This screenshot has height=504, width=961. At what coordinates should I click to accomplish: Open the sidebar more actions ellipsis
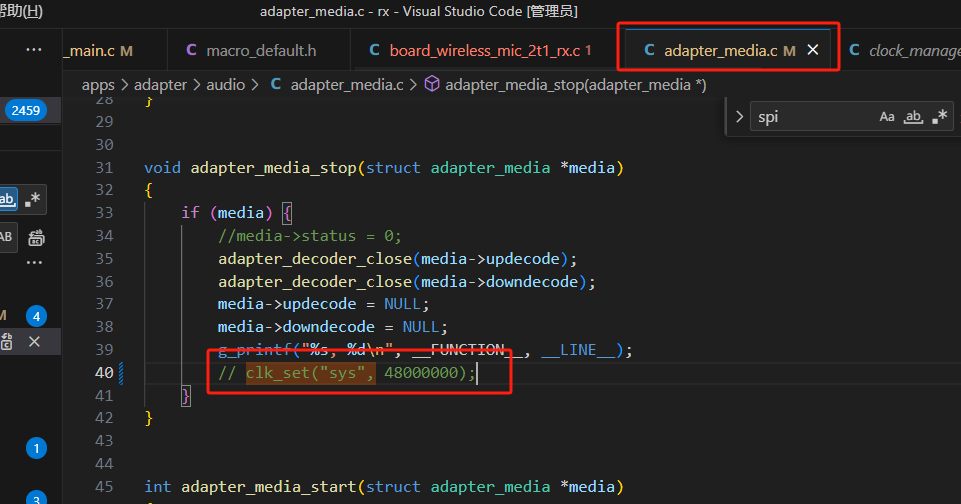point(34,50)
